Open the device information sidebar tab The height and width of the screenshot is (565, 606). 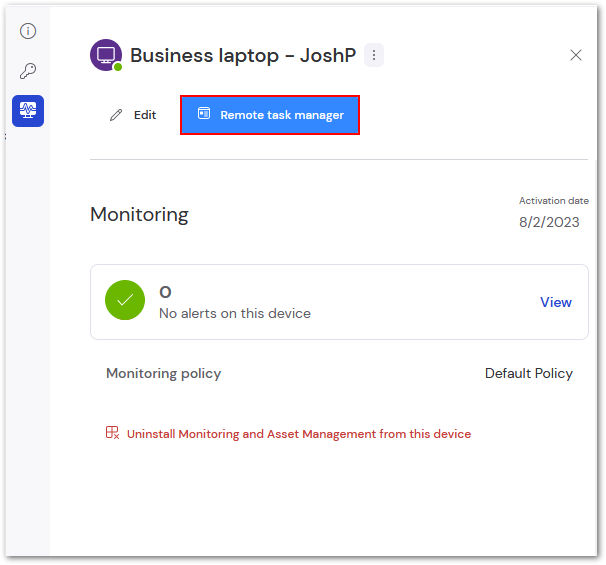pyautogui.click(x=28, y=31)
